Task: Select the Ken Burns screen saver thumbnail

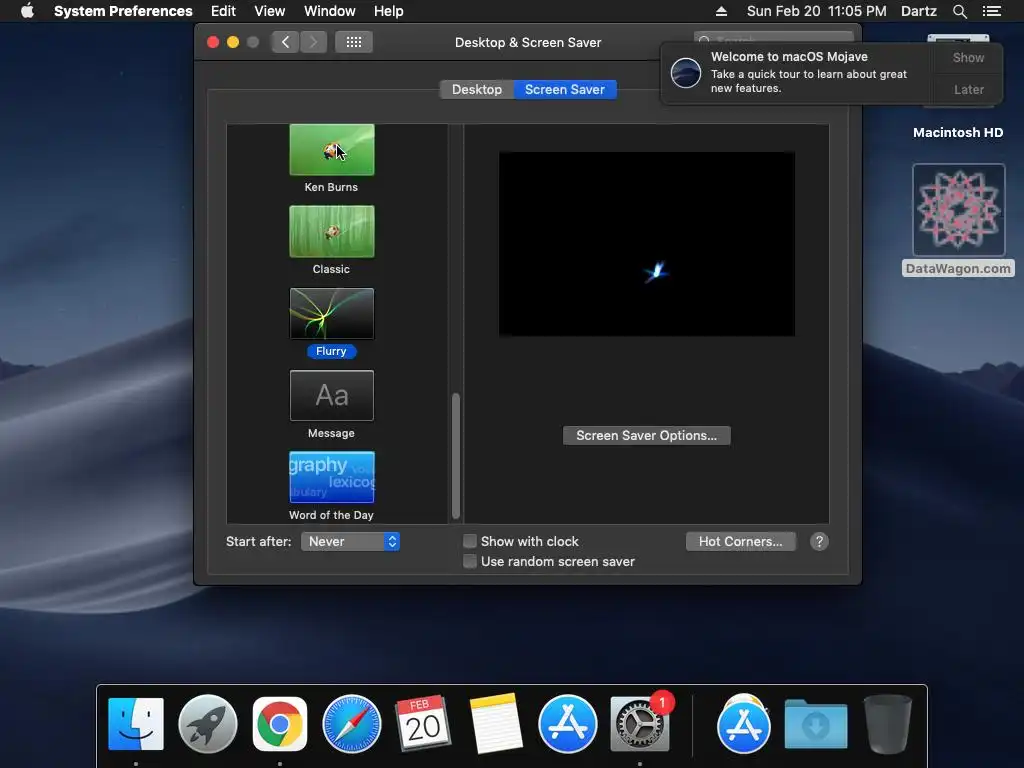Action: [332, 150]
